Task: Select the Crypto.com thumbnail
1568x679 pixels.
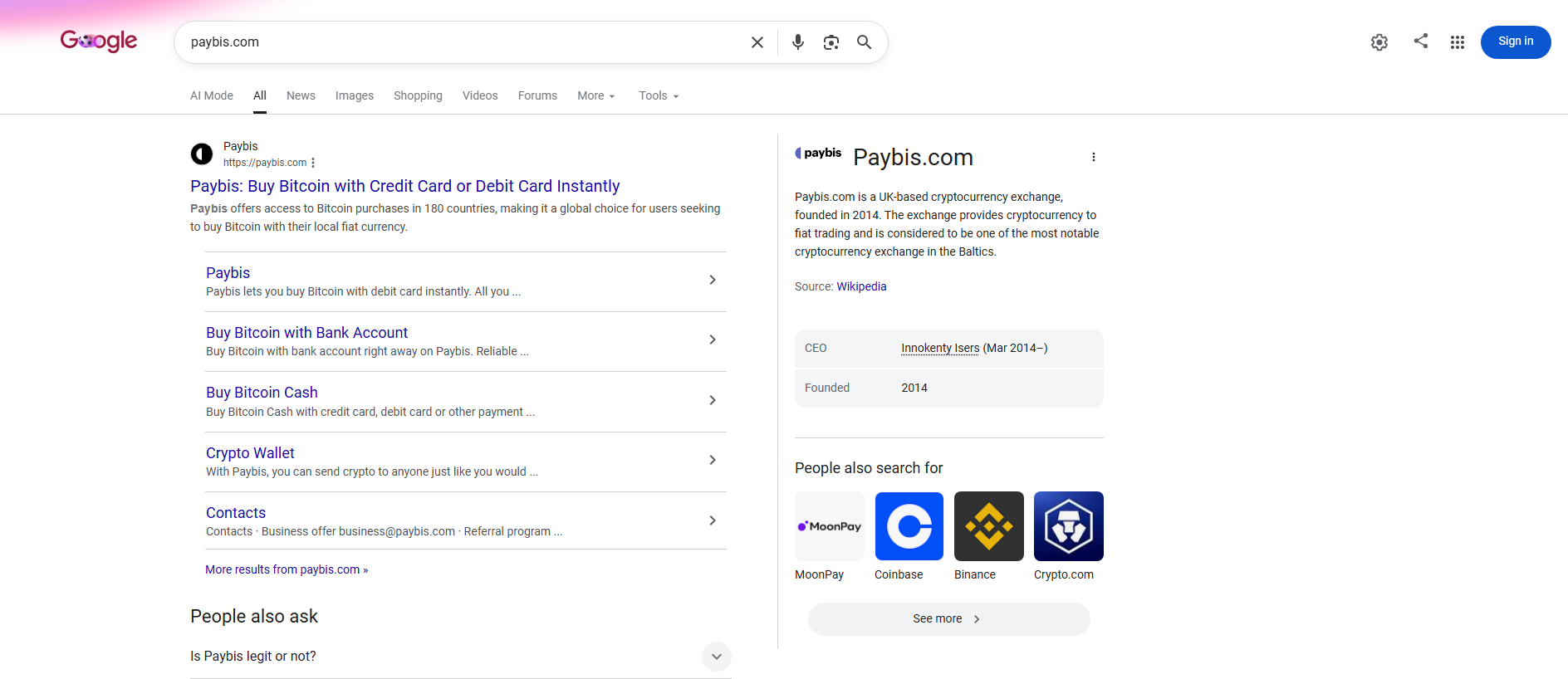Action: point(1069,526)
